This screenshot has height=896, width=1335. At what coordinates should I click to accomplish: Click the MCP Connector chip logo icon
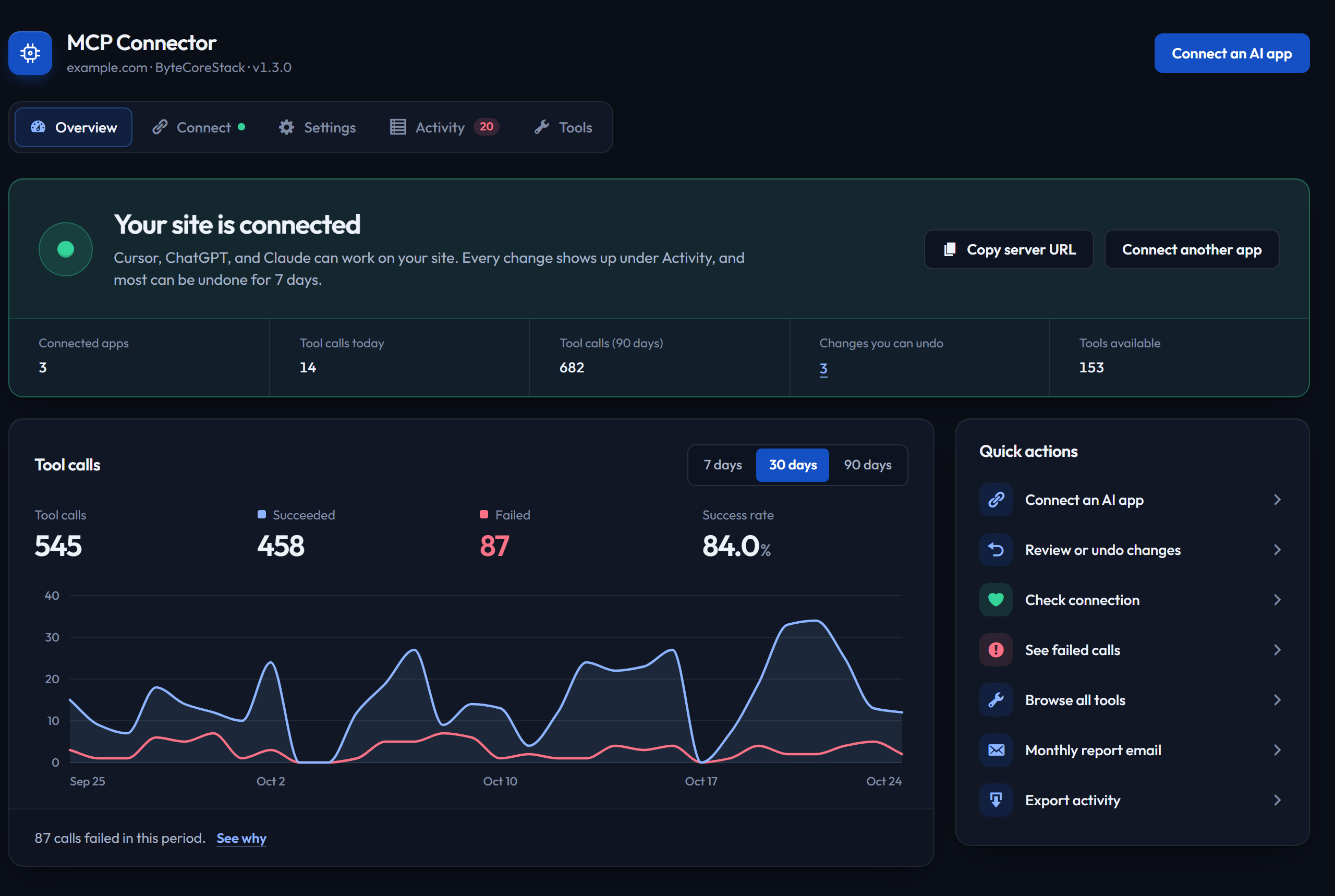tap(30, 53)
